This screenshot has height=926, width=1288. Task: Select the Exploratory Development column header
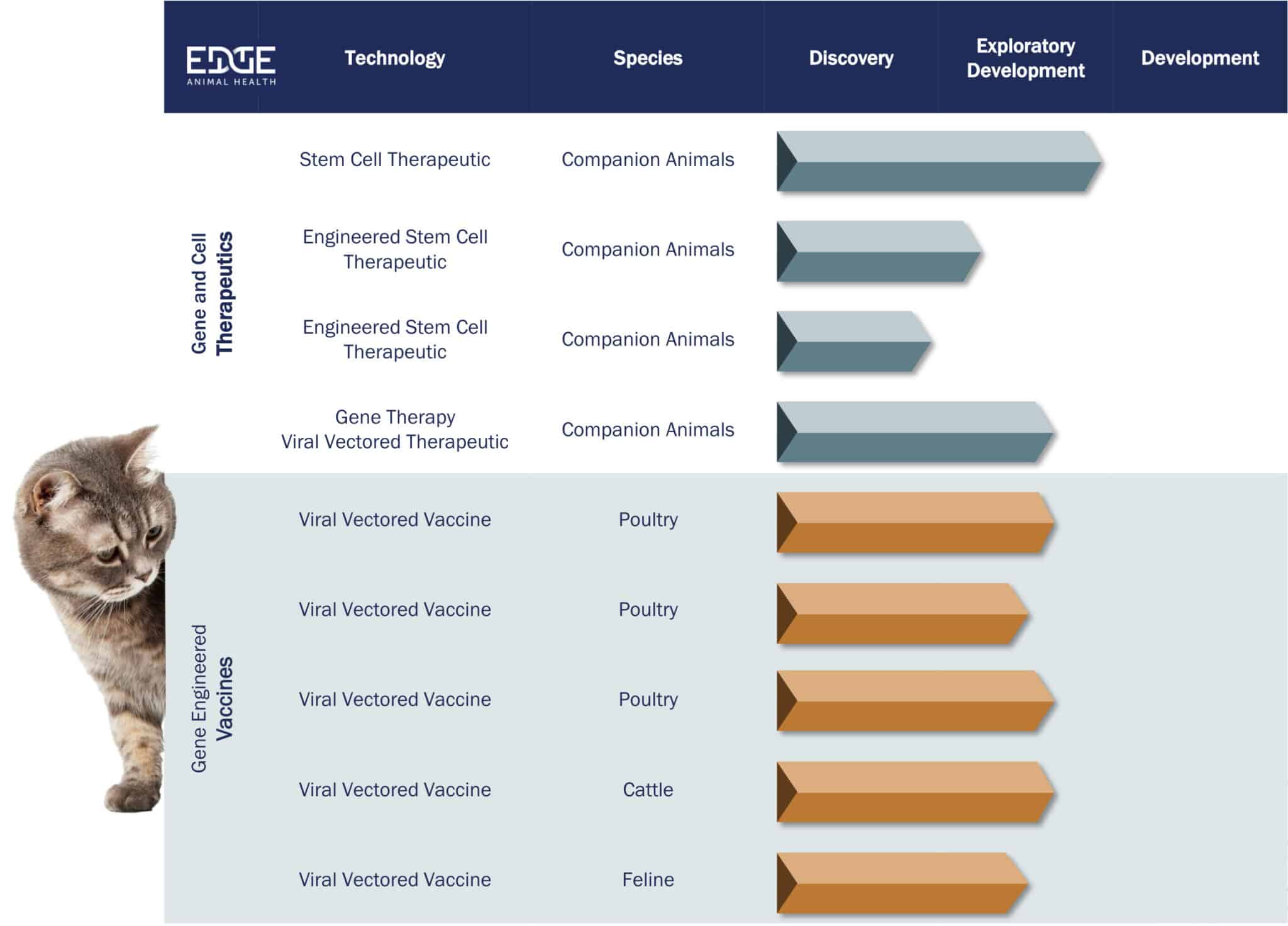coord(1025,58)
